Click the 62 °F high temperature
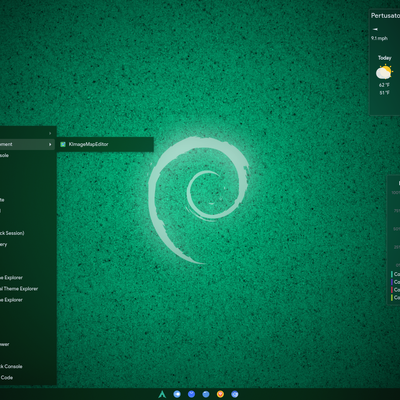The height and width of the screenshot is (400, 400). pyautogui.click(x=384, y=85)
